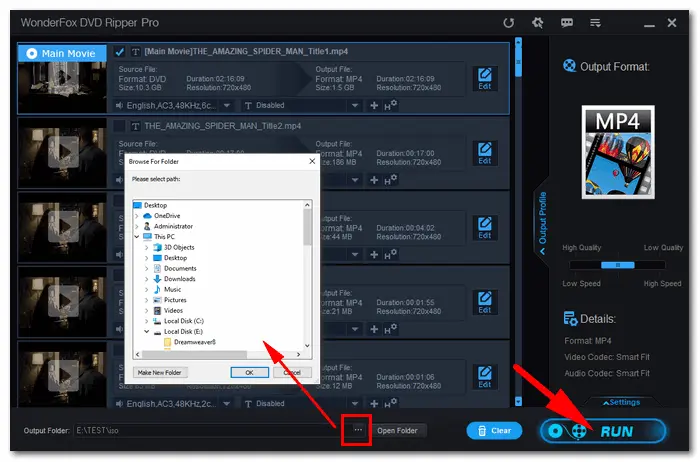
Task: Click H icon in the bottom title row
Action: [x=390, y=404]
